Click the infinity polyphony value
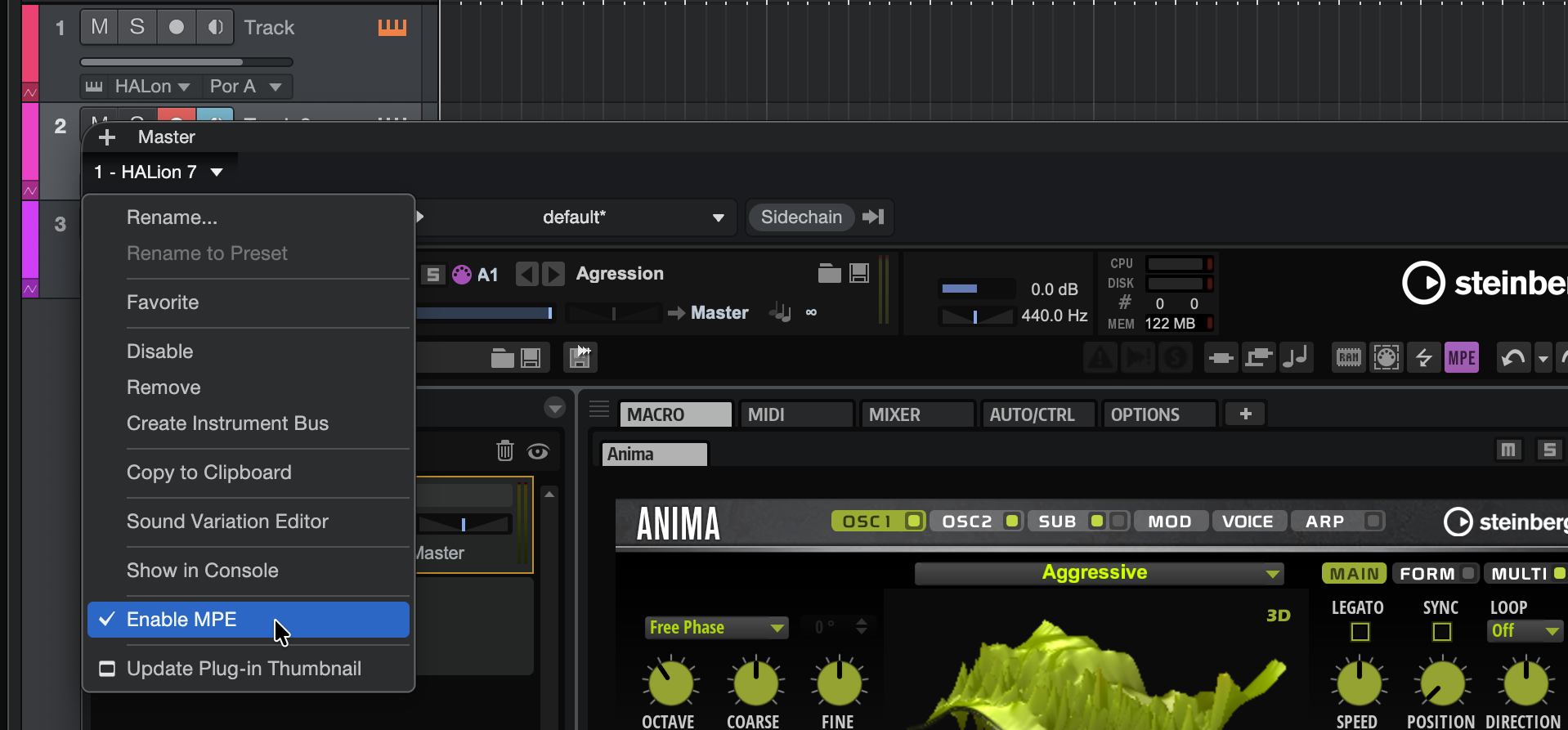The height and width of the screenshot is (730, 1568). pos(811,312)
